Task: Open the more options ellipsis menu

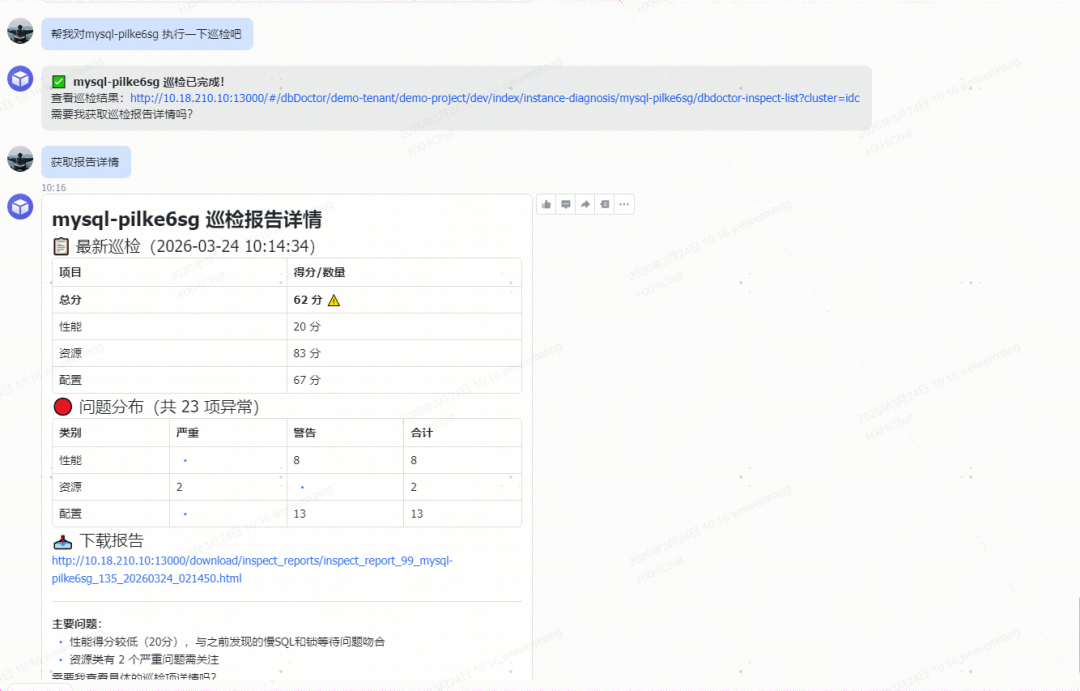Action: coord(624,204)
